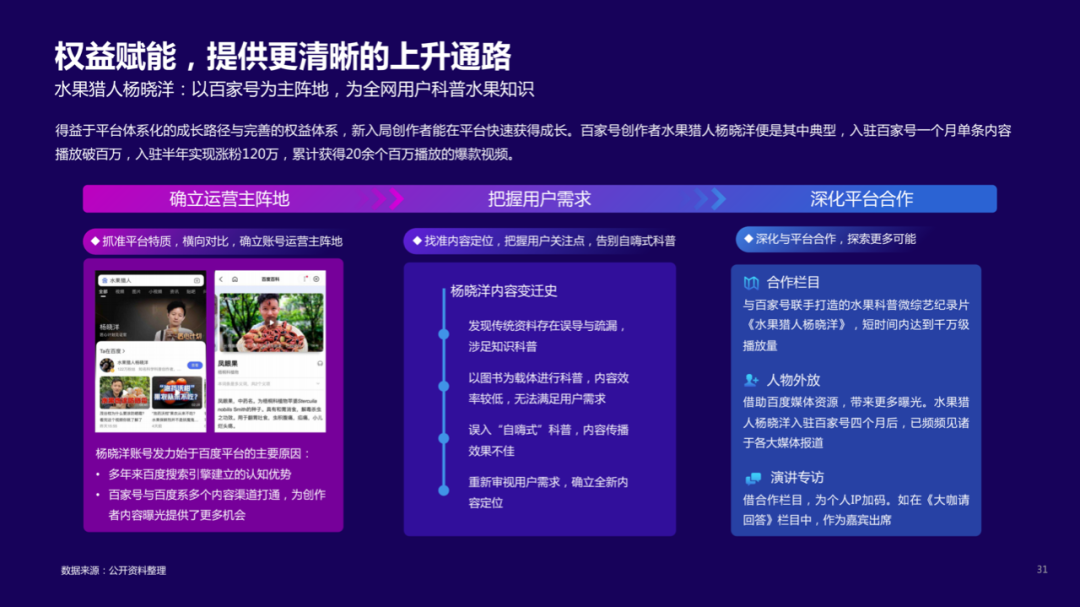Click the 确立运营主阵地 stage header
The height and width of the screenshot is (607, 1080).
[x=229, y=199]
